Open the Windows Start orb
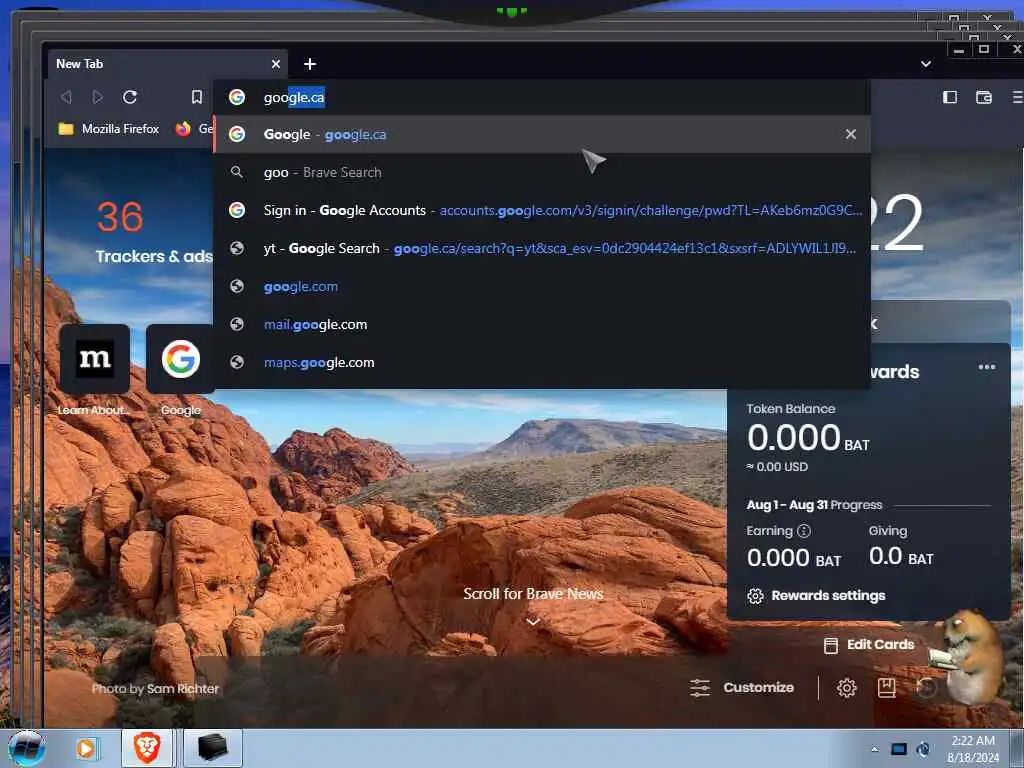The height and width of the screenshot is (768, 1024). [27, 748]
